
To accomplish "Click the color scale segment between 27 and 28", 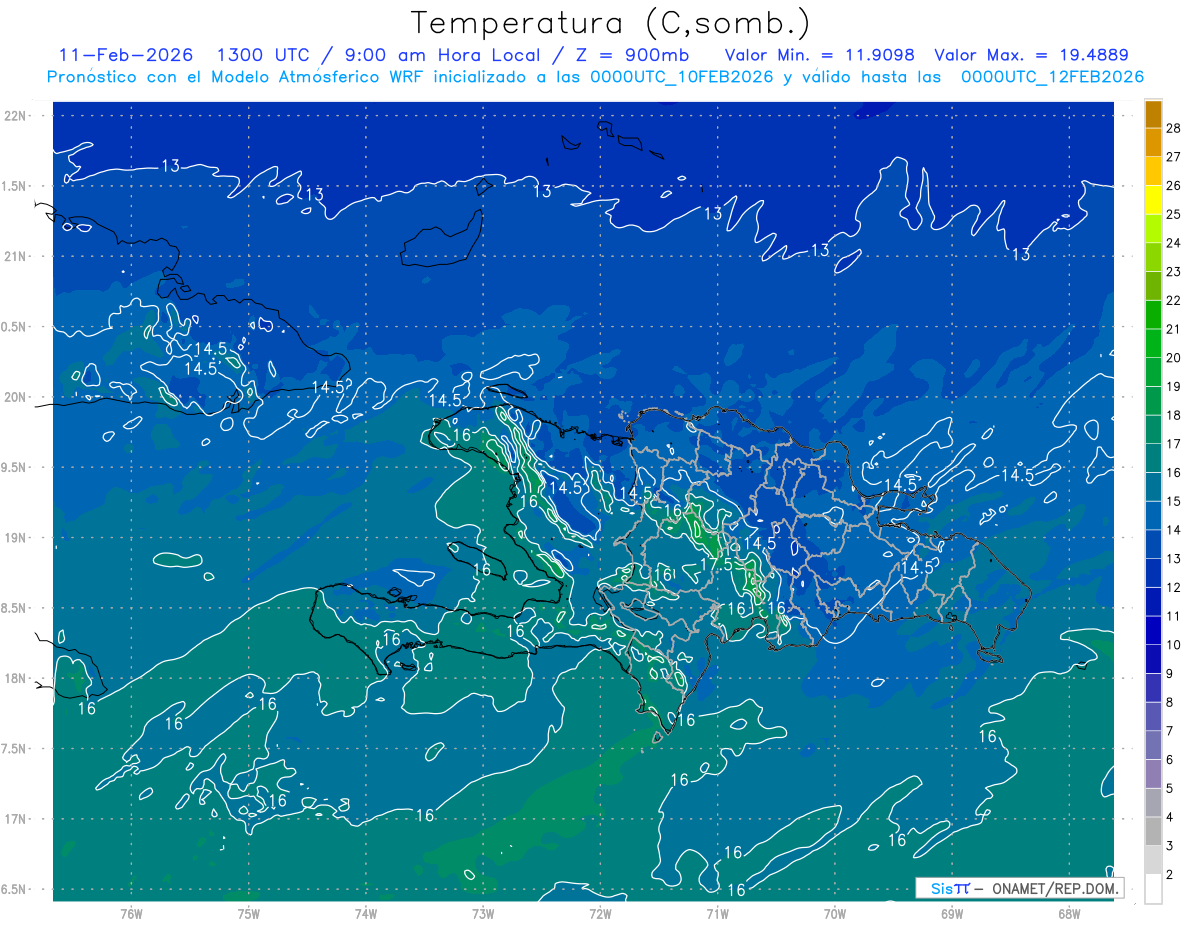I will 1153,143.
